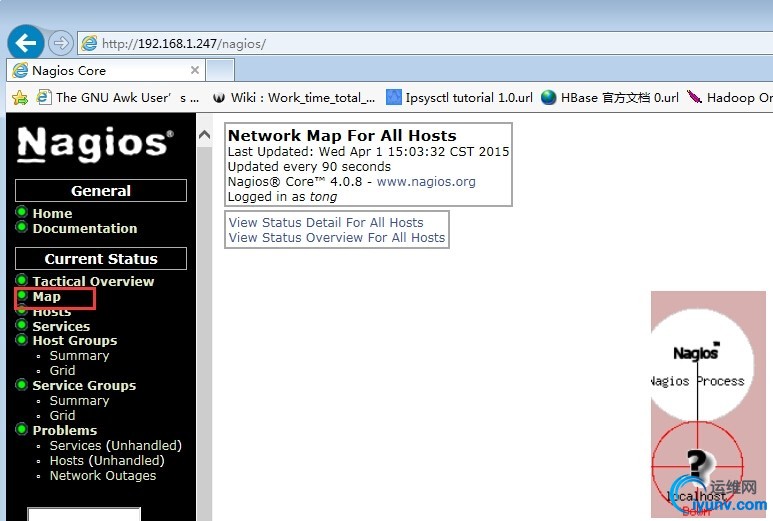
Task: Open The GNU Awk User's bookmark
Action: [118, 98]
